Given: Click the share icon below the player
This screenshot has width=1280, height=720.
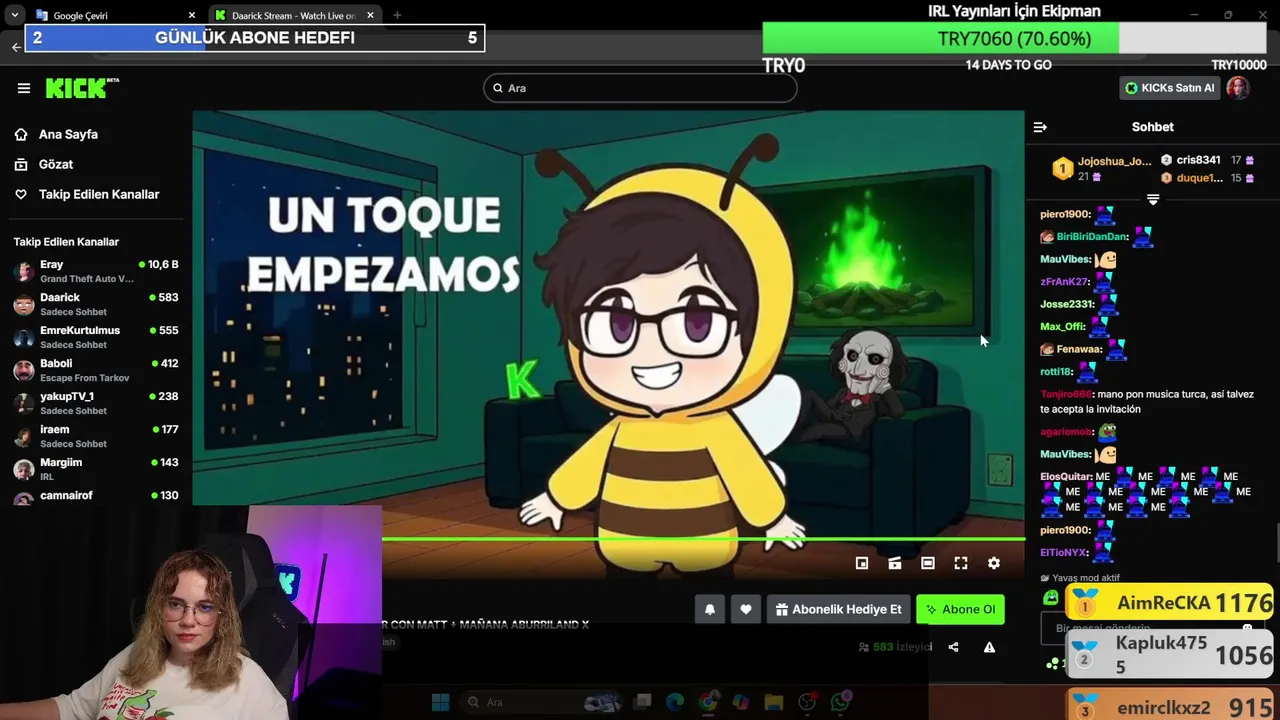Looking at the screenshot, I should pos(953,647).
